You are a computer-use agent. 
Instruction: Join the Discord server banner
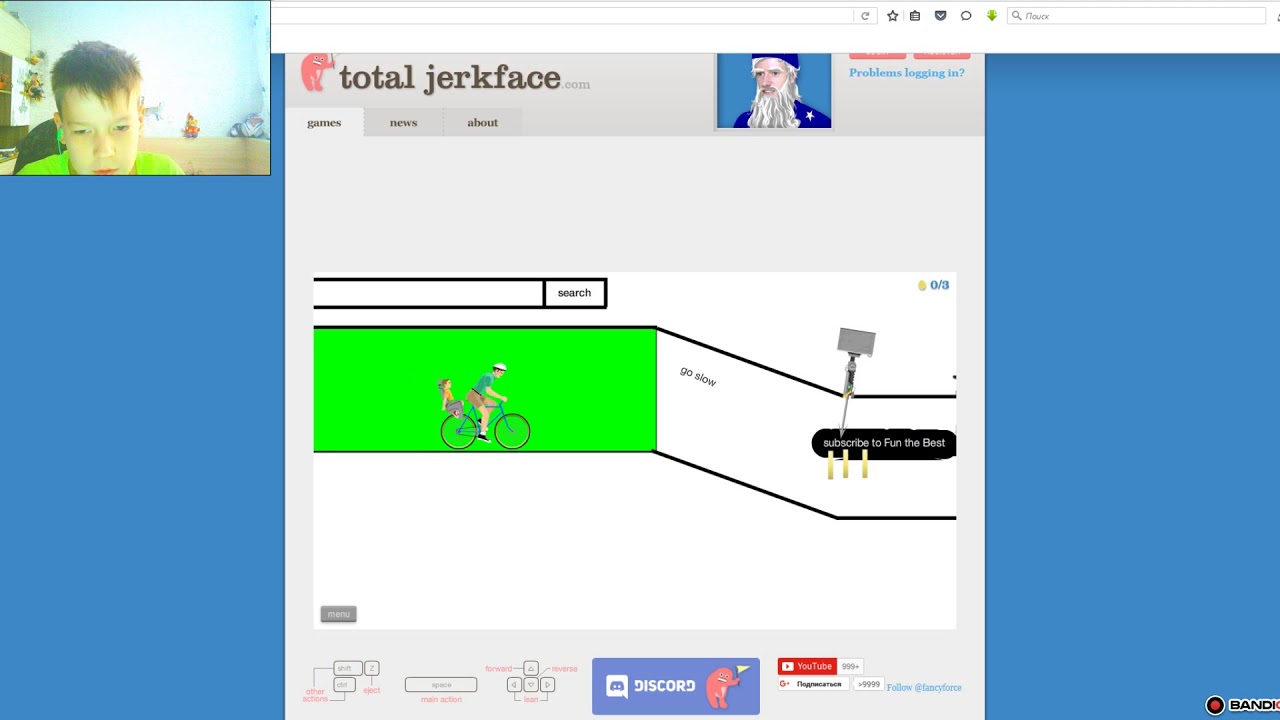676,686
